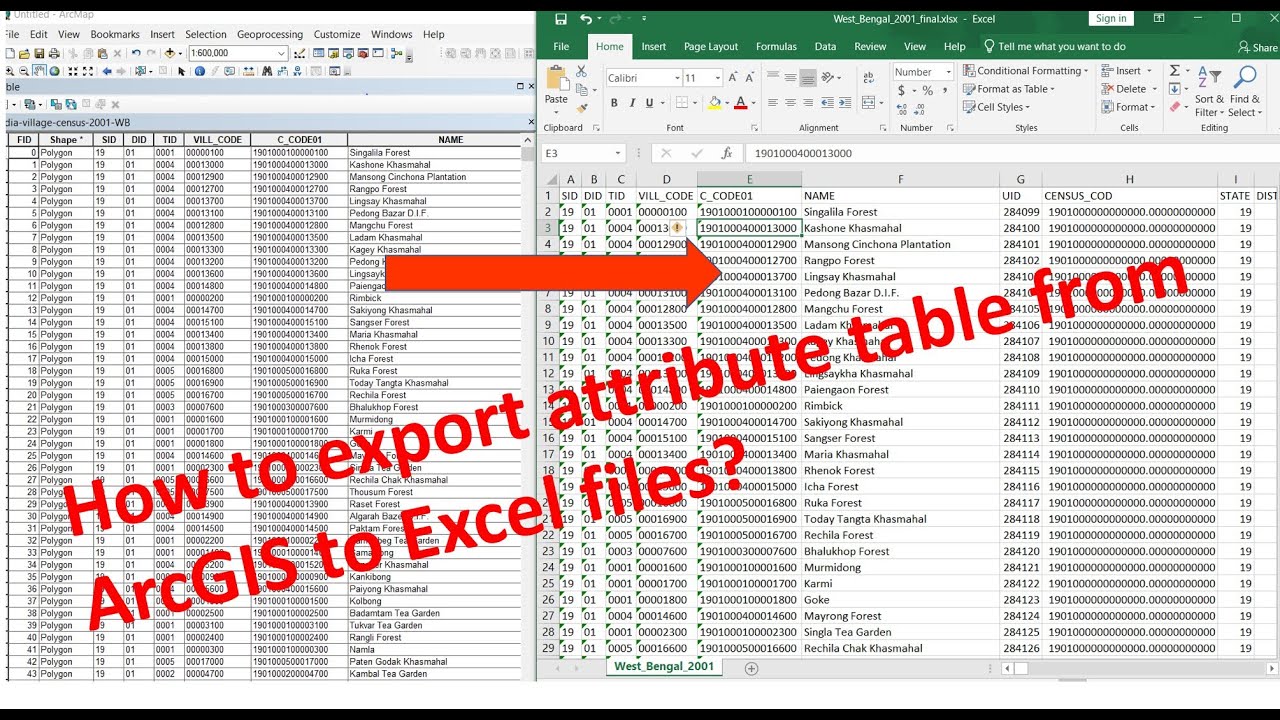The width and height of the screenshot is (1280, 720).
Task: Select ArcMap Identify info tool
Action: pyautogui.click(x=200, y=71)
